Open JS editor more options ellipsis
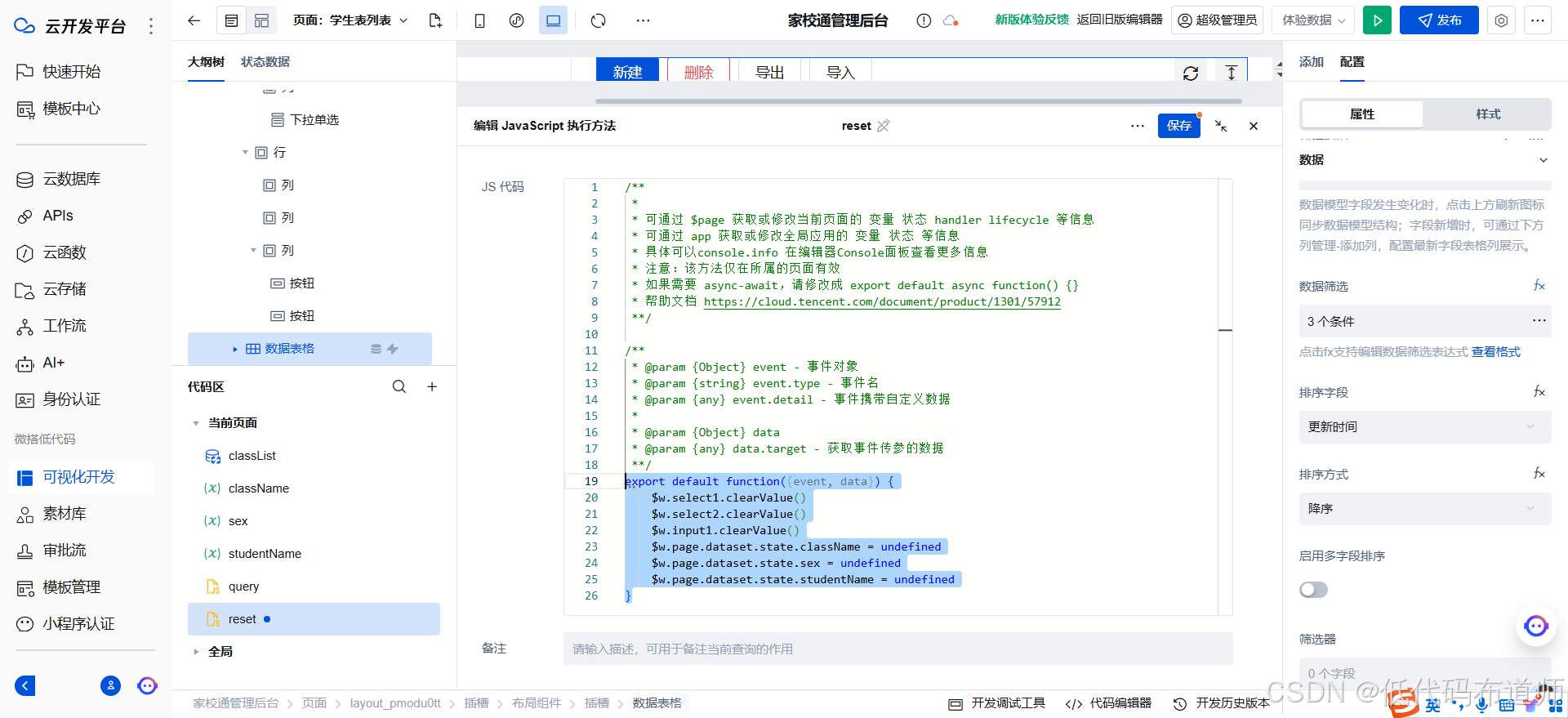 coord(1138,126)
